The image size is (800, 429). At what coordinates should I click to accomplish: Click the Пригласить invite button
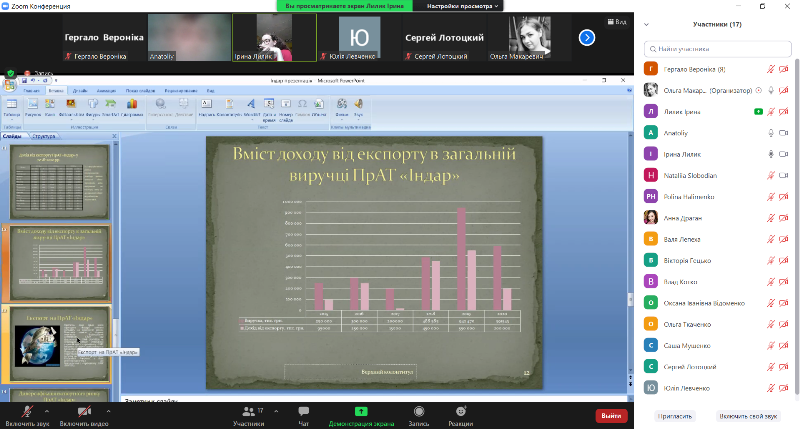coord(674,415)
